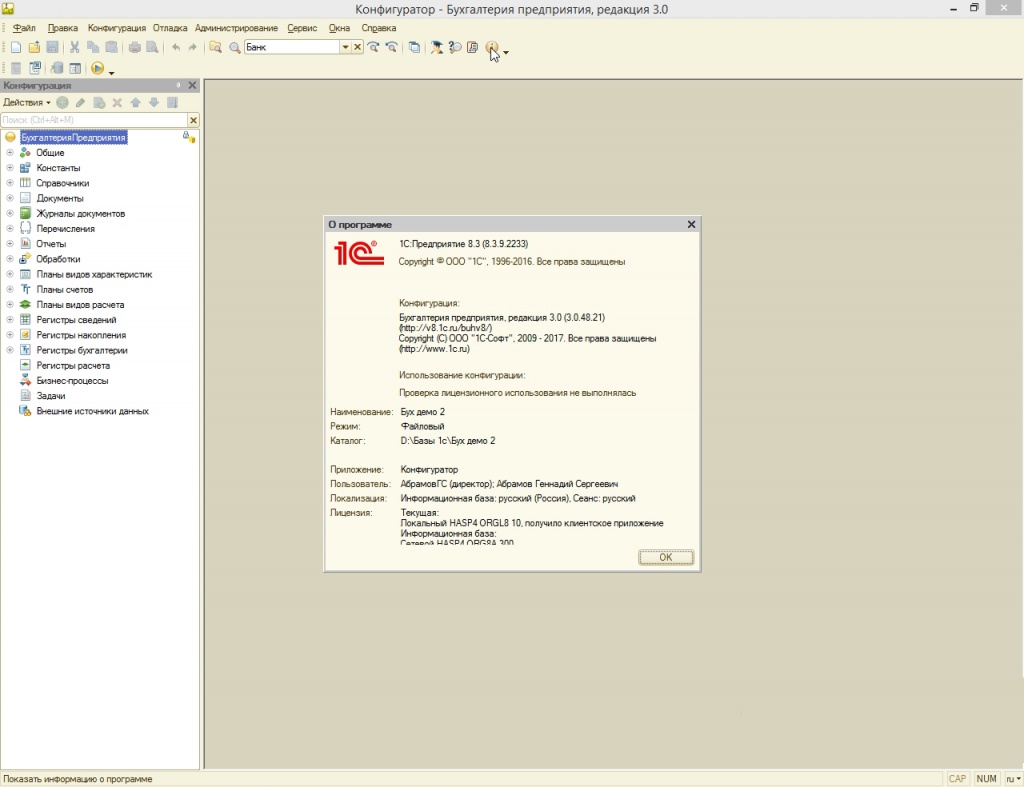Close the Конфигурация panel
Screen dimensions: 1024x787
coord(192,86)
